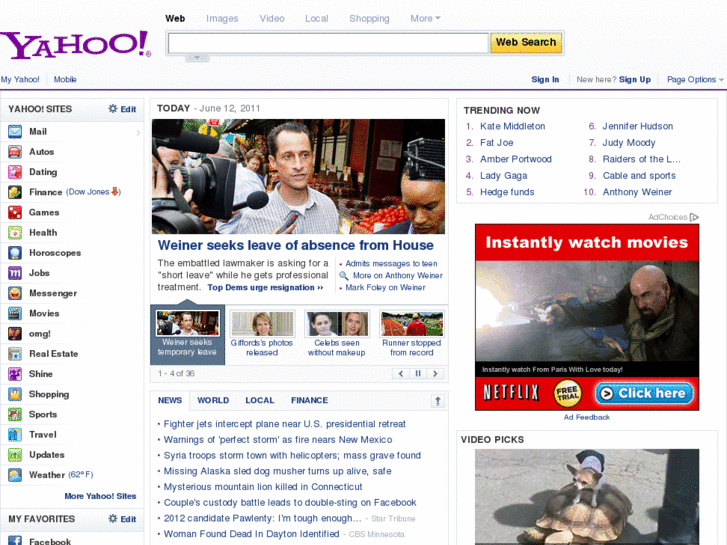Click the Autos car icon
This screenshot has width=727, height=545.
tap(15, 152)
